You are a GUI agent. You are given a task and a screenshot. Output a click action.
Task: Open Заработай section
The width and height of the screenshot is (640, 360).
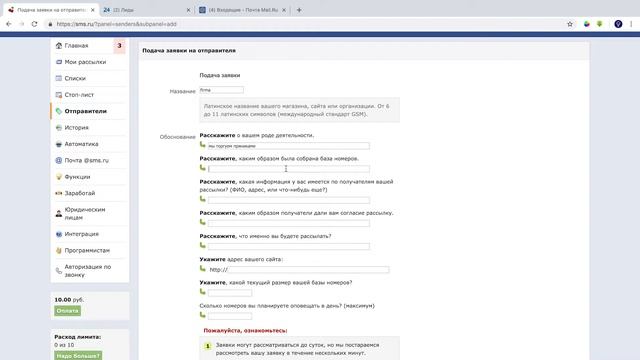80,193
